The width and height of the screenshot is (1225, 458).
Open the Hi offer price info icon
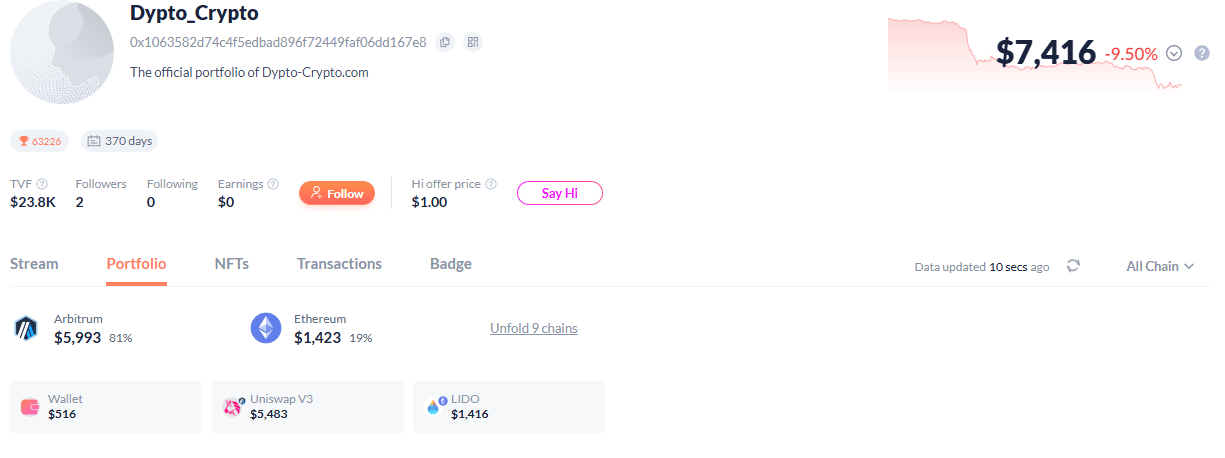(x=491, y=184)
